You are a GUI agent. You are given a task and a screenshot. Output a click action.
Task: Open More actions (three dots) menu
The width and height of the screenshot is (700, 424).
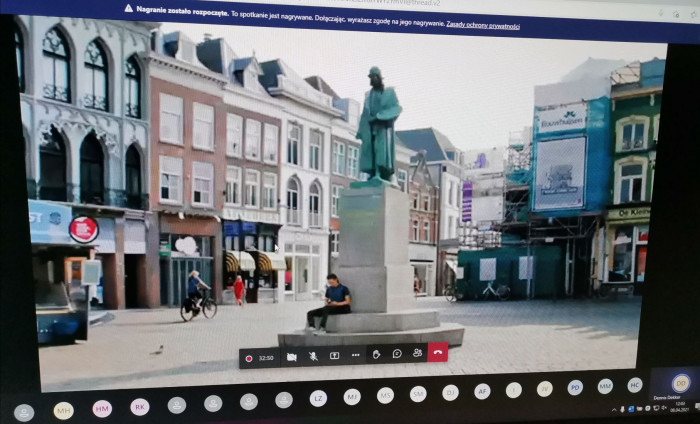click(x=355, y=355)
